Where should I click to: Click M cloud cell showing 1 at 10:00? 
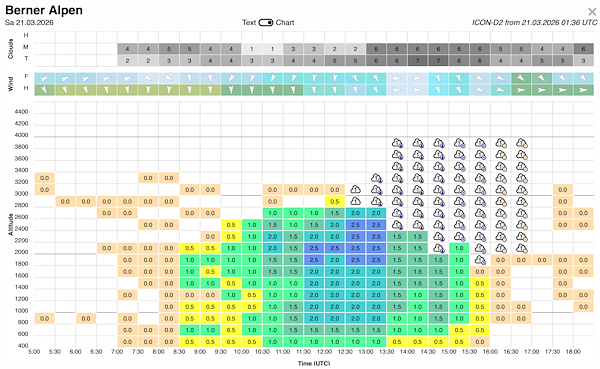click(x=252, y=49)
